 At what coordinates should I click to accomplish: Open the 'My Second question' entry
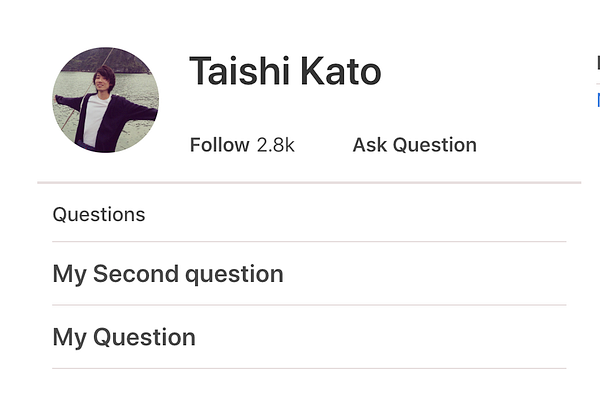pyautogui.click(x=168, y=274)
